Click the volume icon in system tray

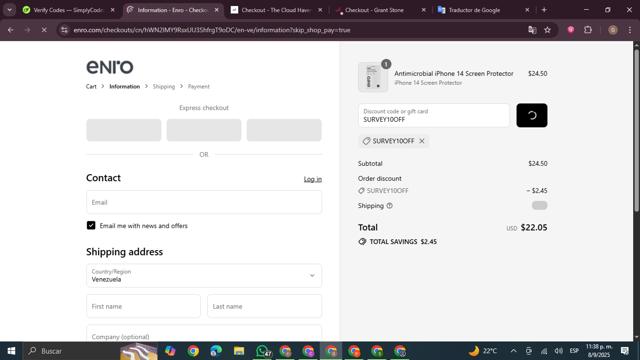(559, 351)
